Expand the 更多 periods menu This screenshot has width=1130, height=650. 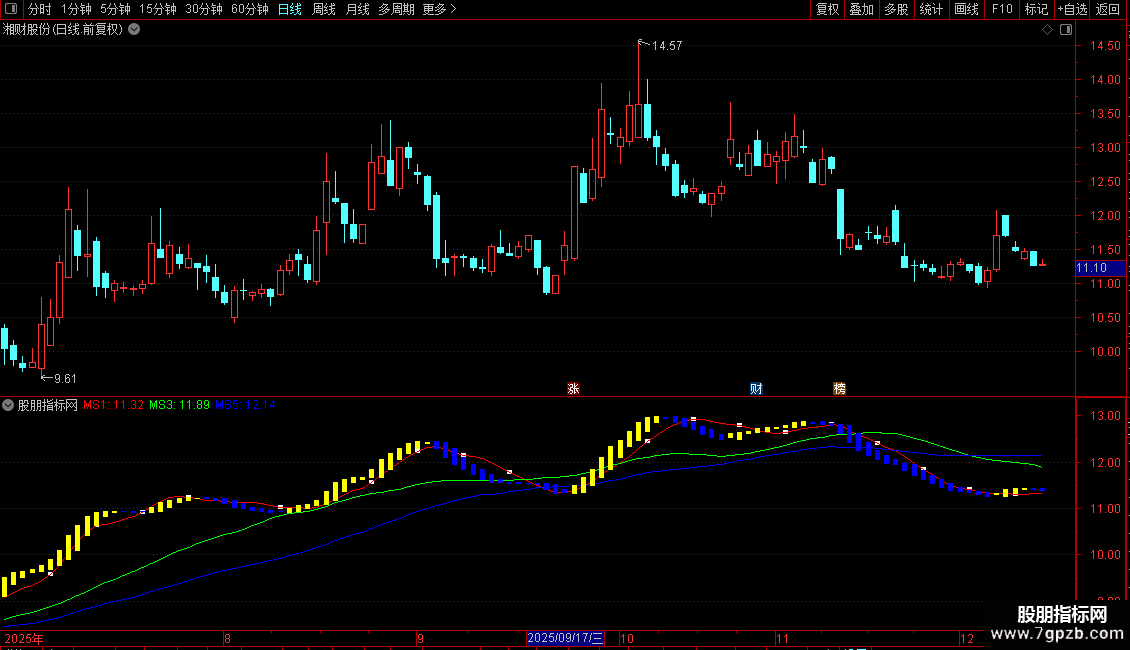[x=440, y=9]
